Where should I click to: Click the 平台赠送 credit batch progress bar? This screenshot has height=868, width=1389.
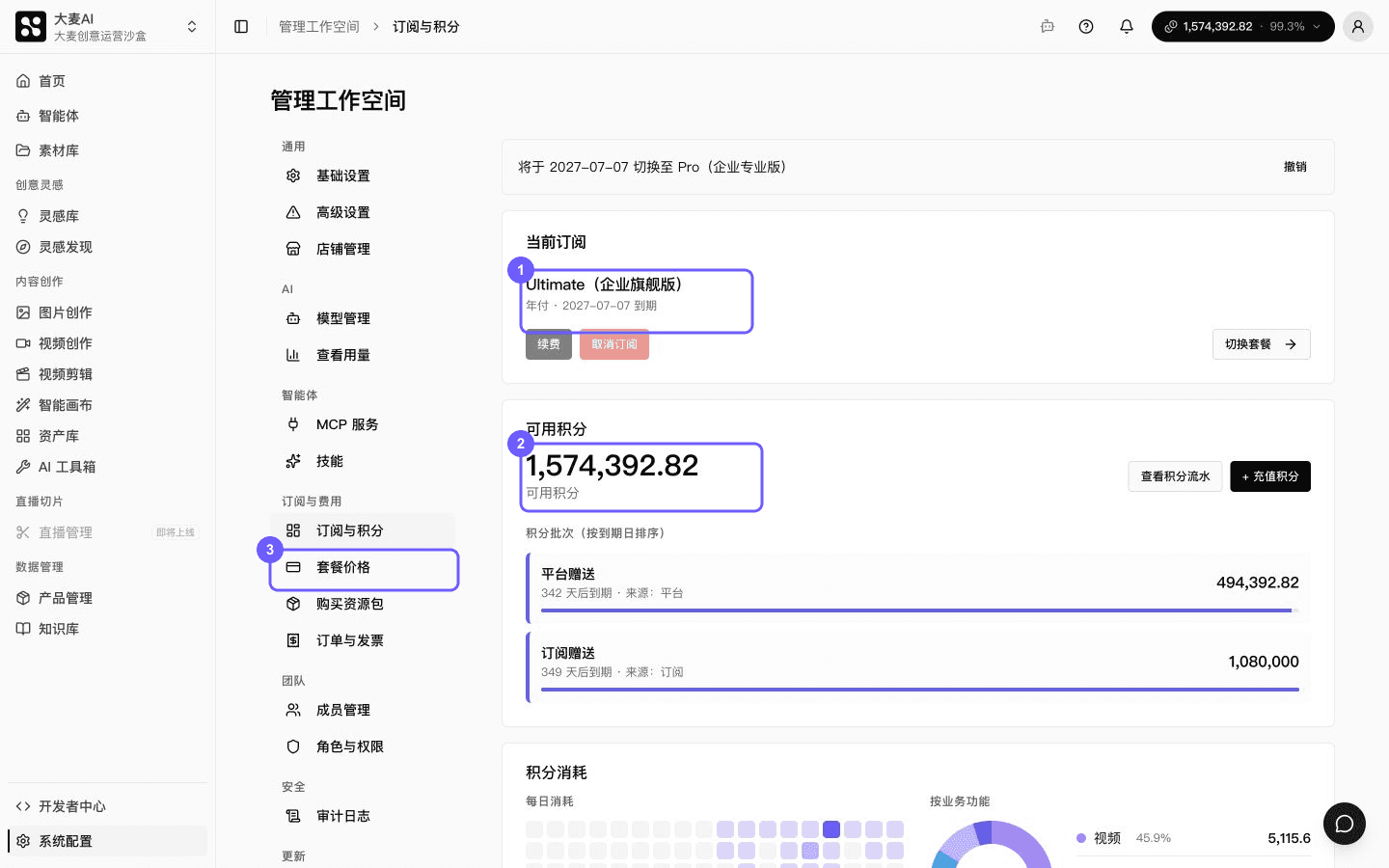coord(920,610)
